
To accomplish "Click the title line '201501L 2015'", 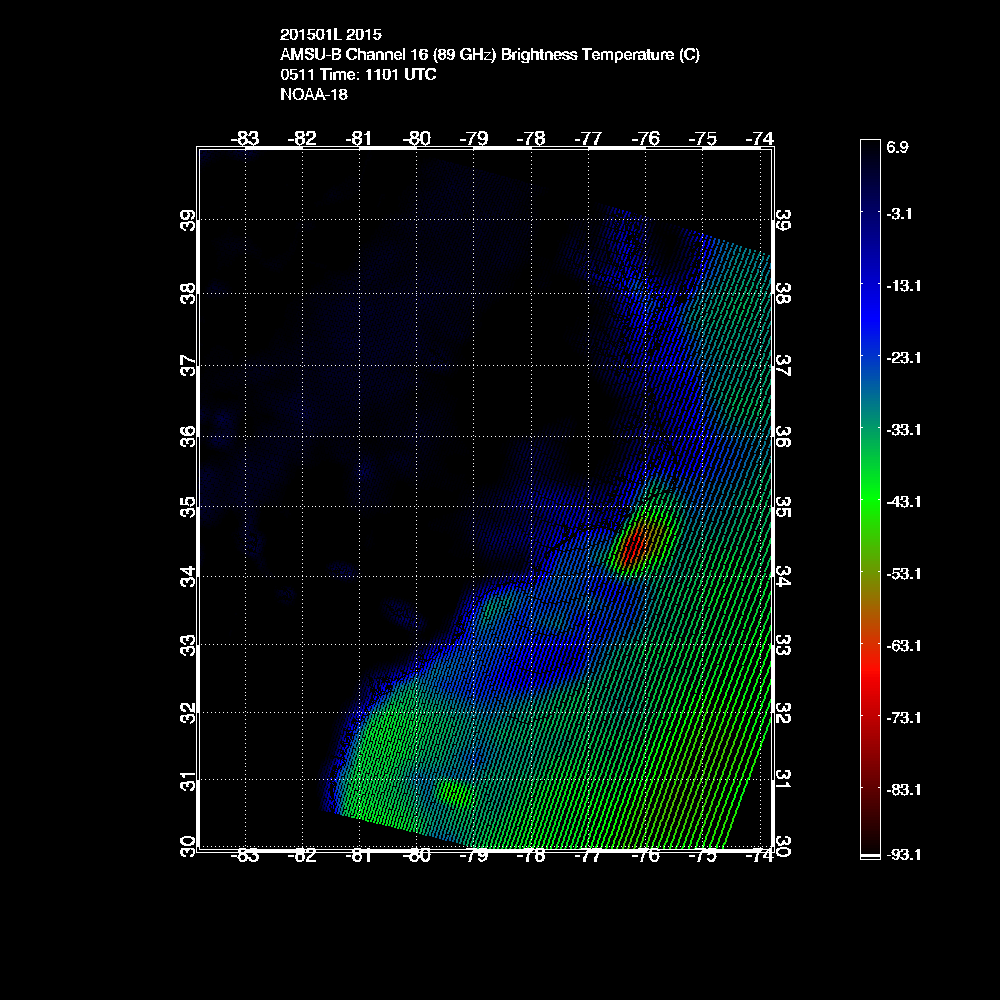I will (330, 35).
